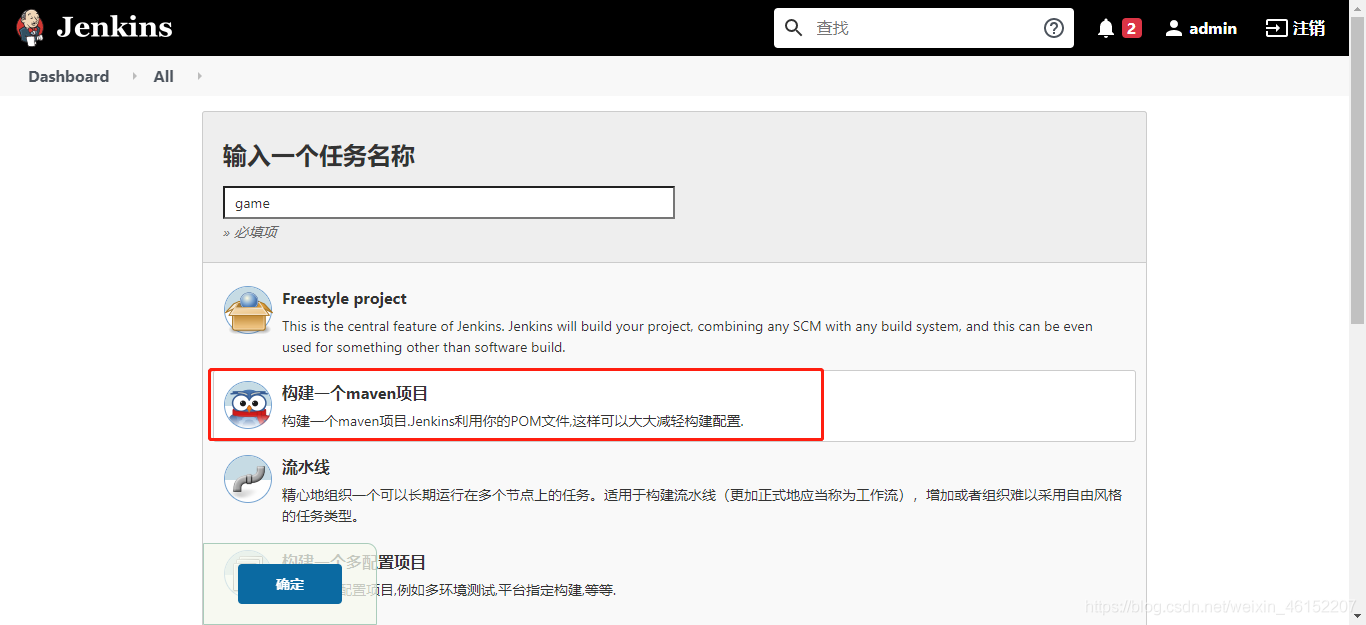Click the admin user profile icon
1366x625 pixels.
pos(1174,28)
